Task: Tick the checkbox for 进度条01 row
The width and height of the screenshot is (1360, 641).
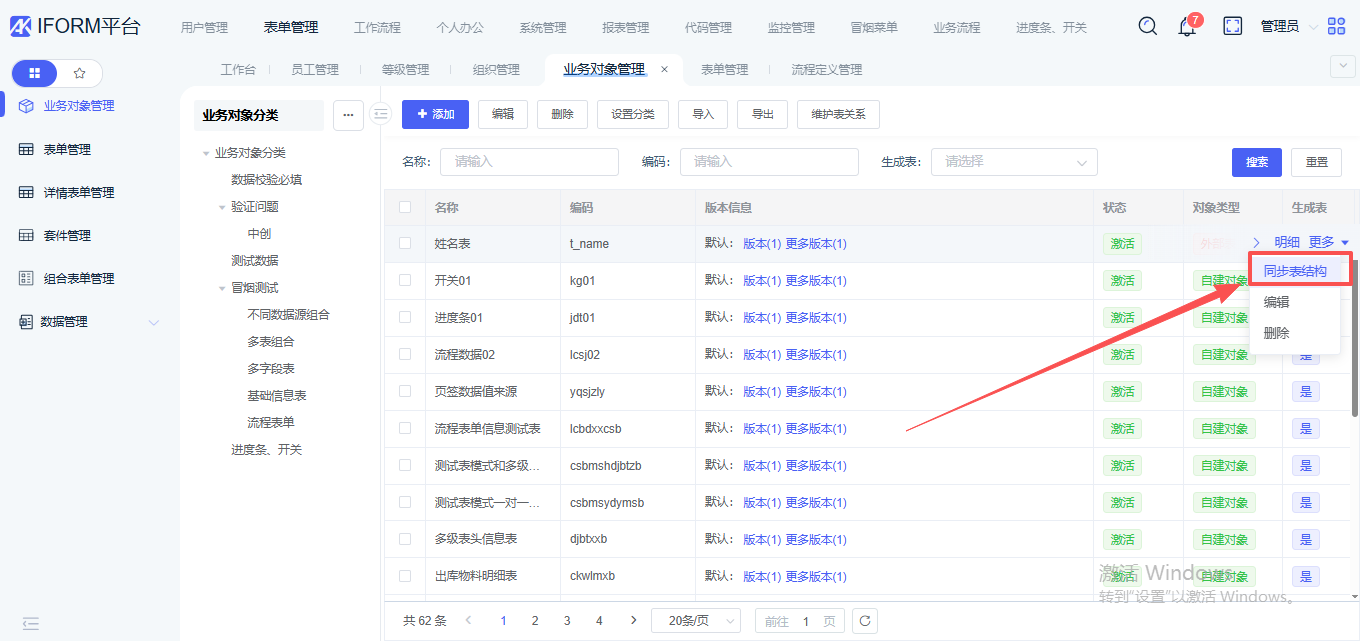Action: click(x=405, y=317)
